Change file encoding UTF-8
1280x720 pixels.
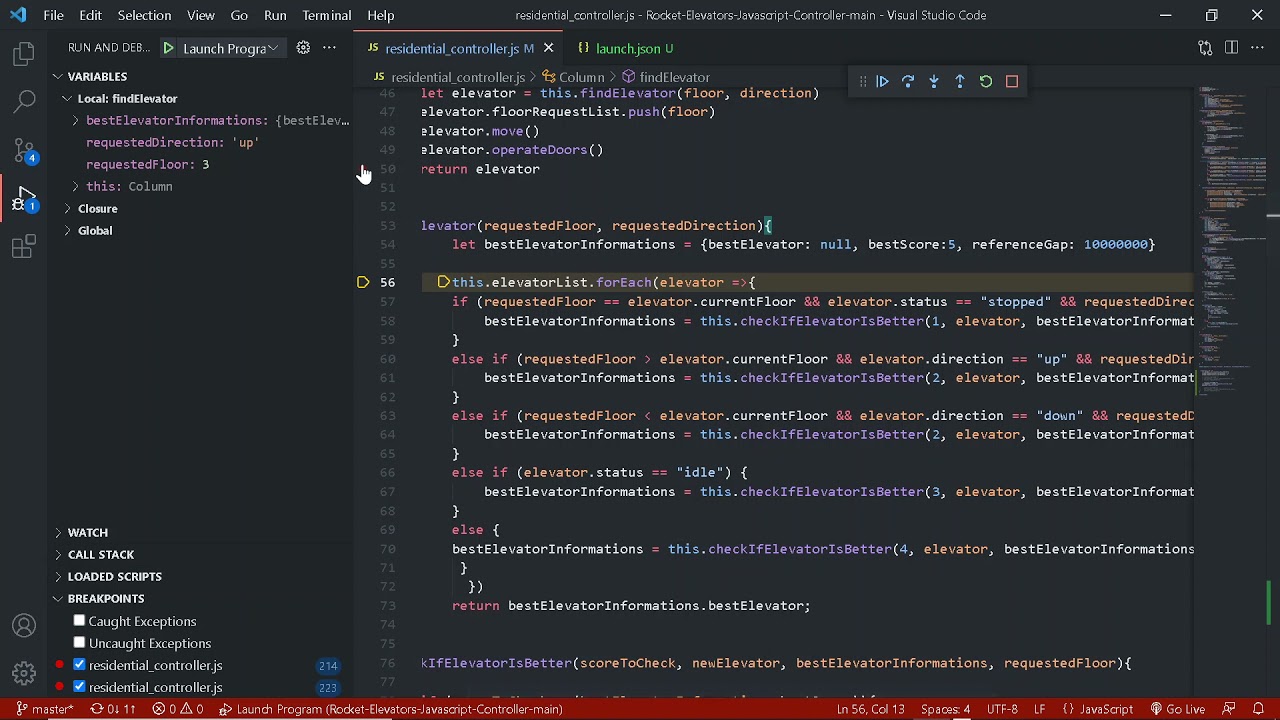[1002, 710]
